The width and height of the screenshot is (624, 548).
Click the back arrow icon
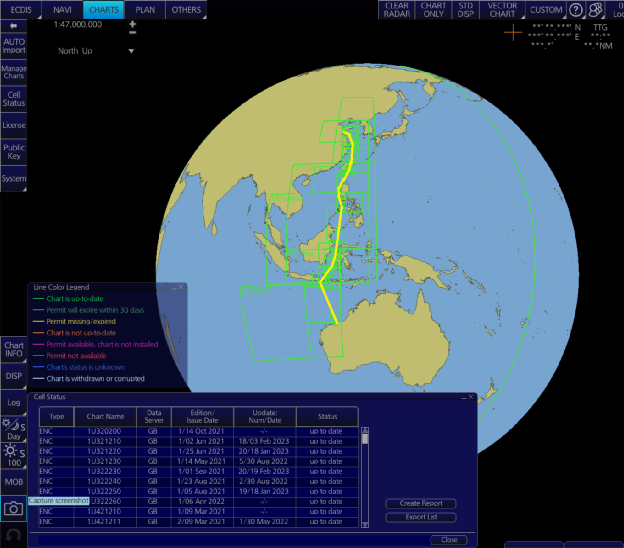click(x=13, y=26)
